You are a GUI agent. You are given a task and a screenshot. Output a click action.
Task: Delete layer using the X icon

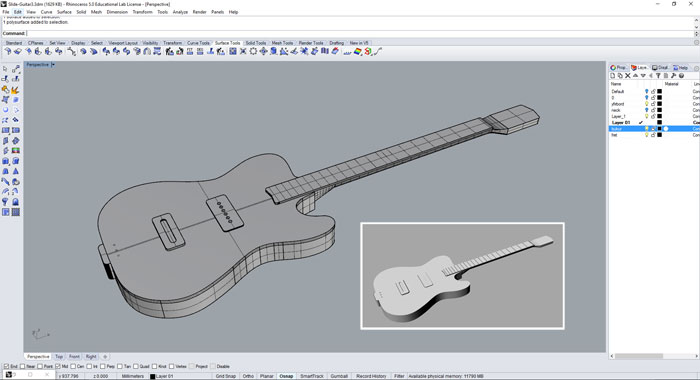tap(628, 76)
